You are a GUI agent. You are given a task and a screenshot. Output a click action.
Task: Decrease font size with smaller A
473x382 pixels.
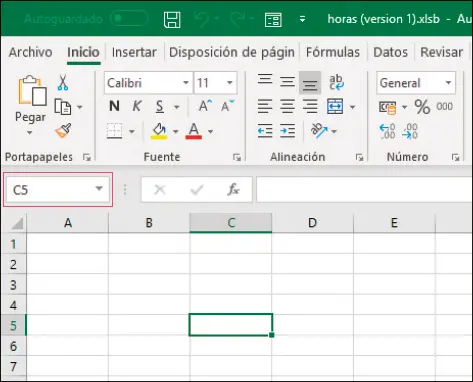pos(228,106)
